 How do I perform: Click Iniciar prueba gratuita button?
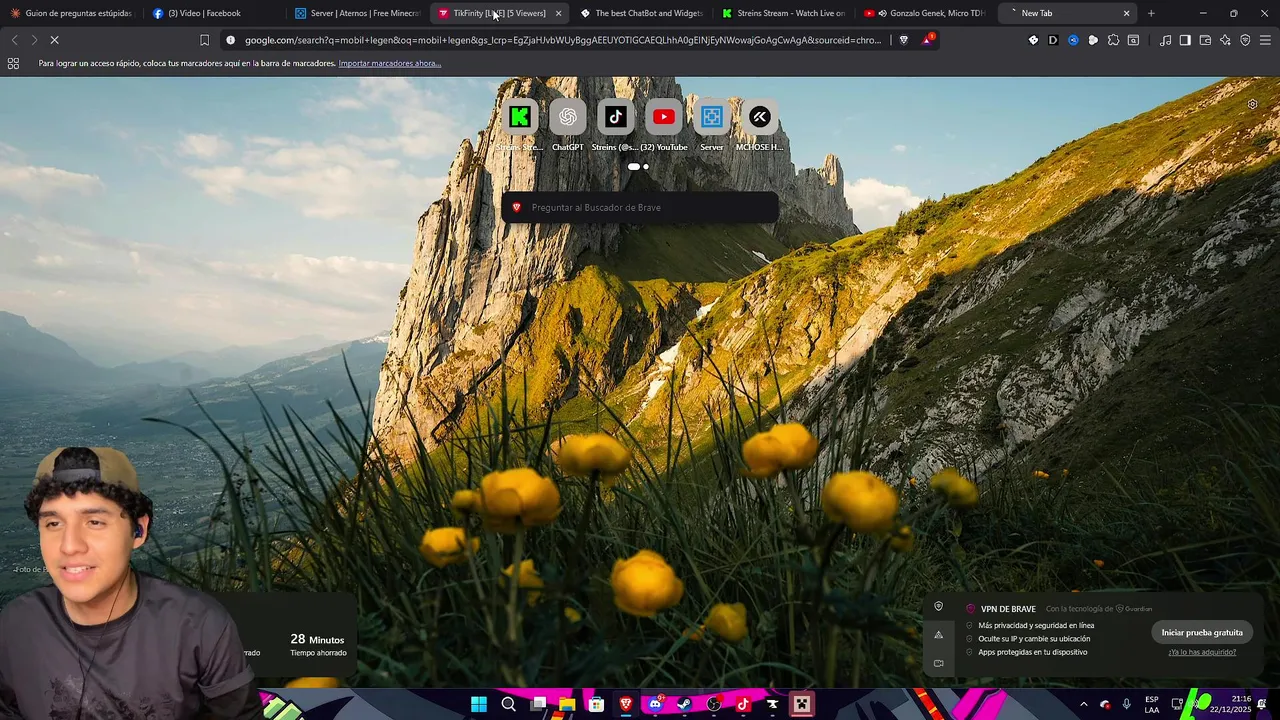1202,632
